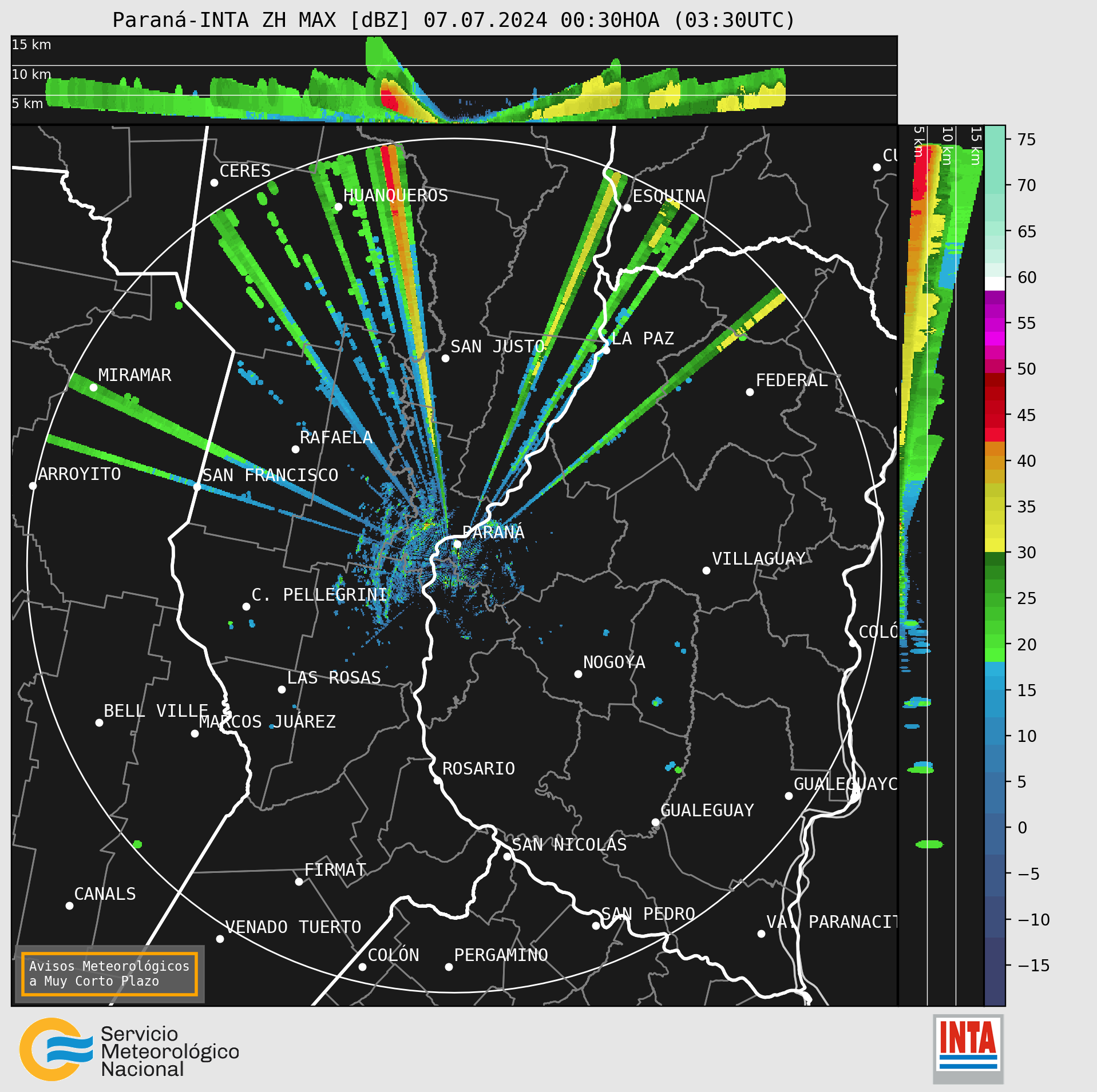
Task: Click the RAFAELA city label
Action: coord(336,438)
